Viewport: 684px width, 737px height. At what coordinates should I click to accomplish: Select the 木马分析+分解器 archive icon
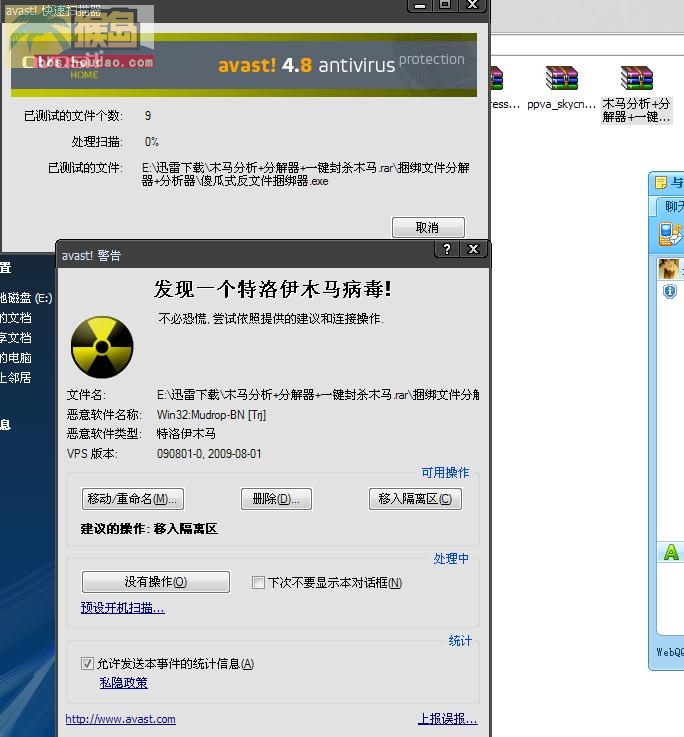[637, 78]
